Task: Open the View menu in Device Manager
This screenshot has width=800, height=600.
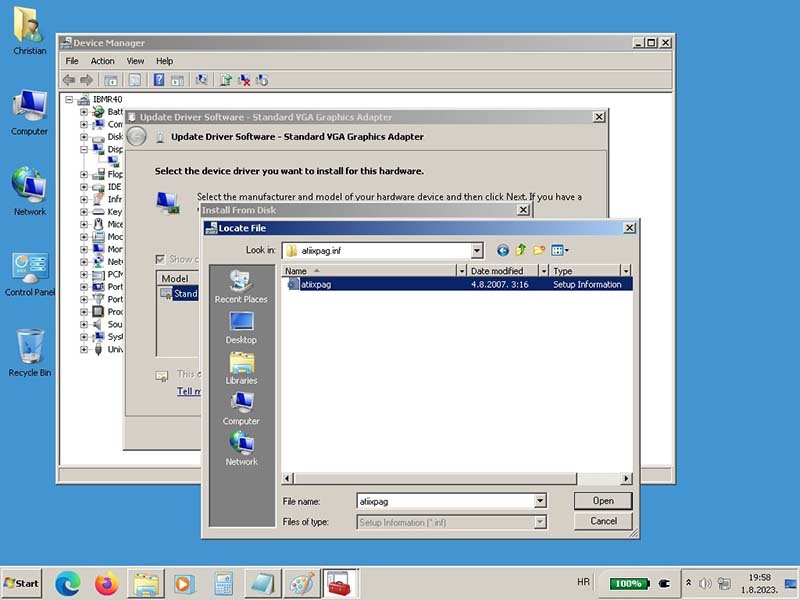Action: click(135, 61)
